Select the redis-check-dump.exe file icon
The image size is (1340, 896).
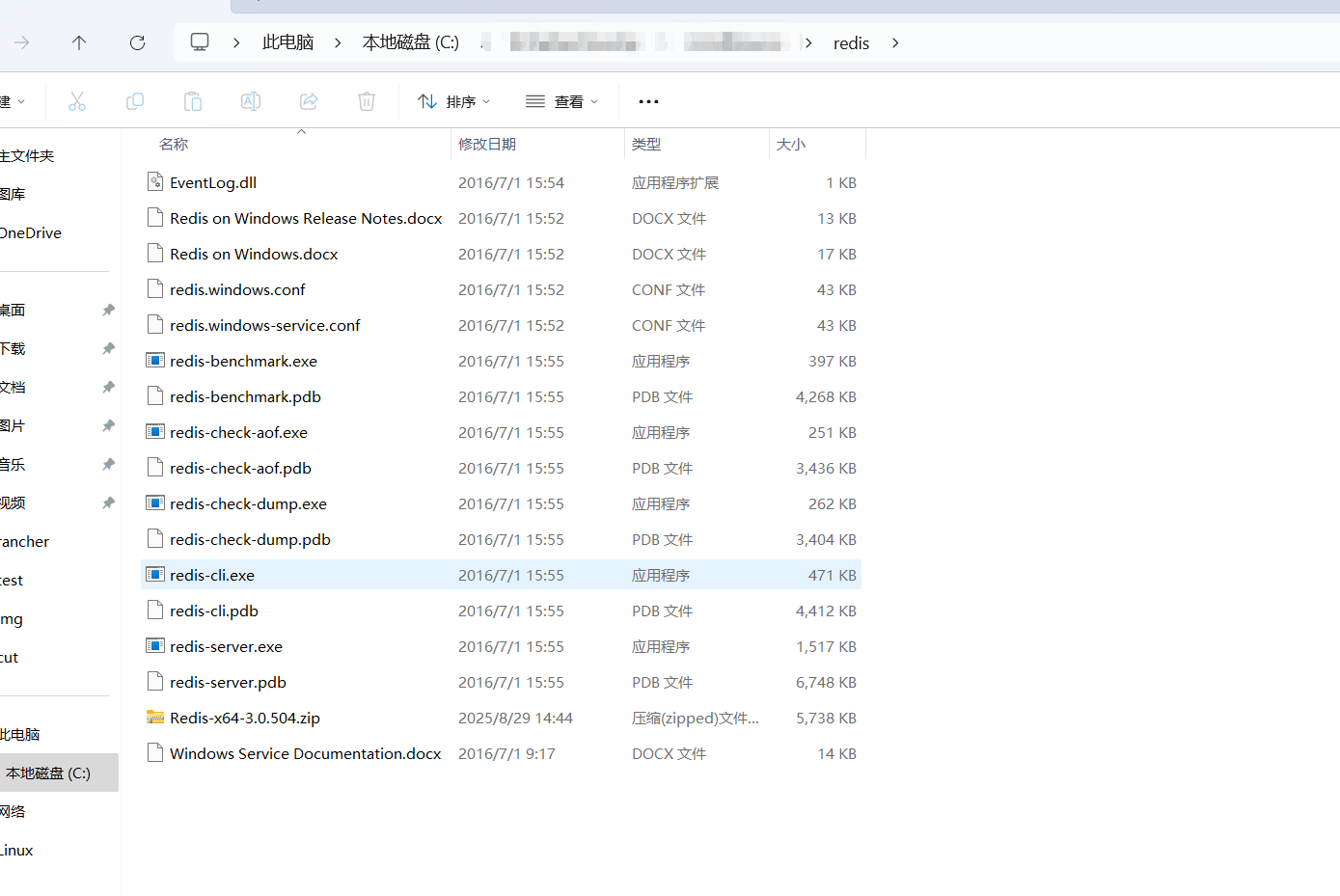(x=154, y=503)
